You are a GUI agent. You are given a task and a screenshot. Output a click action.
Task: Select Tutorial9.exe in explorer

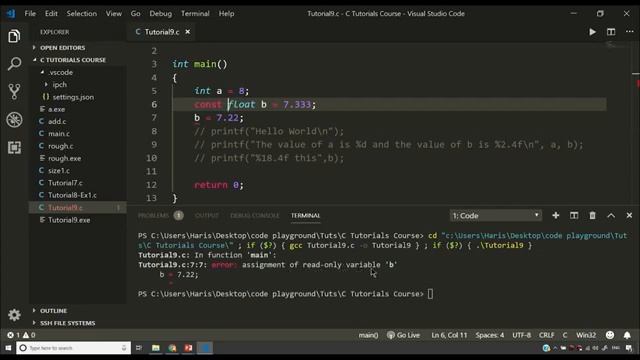[x=69, y=220]
